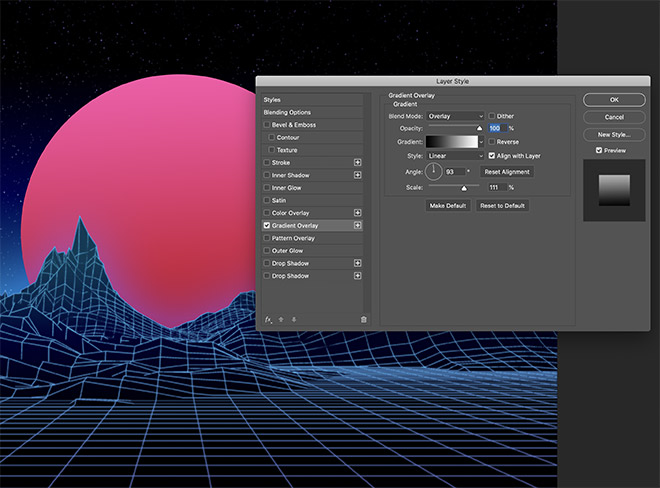Open the Blend Mode dropdown
Screen dimensions: 660x488
pyautogui.click(x=455, y=116)
